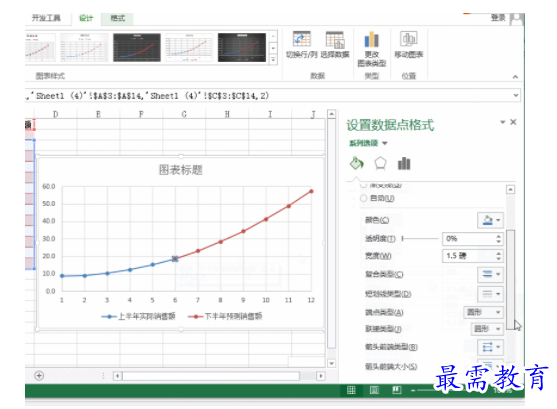Select the Automatic (自动) radio option
The width and height of the screenshot is (557, 409).
pyautogui.click(x=363, y=198)
